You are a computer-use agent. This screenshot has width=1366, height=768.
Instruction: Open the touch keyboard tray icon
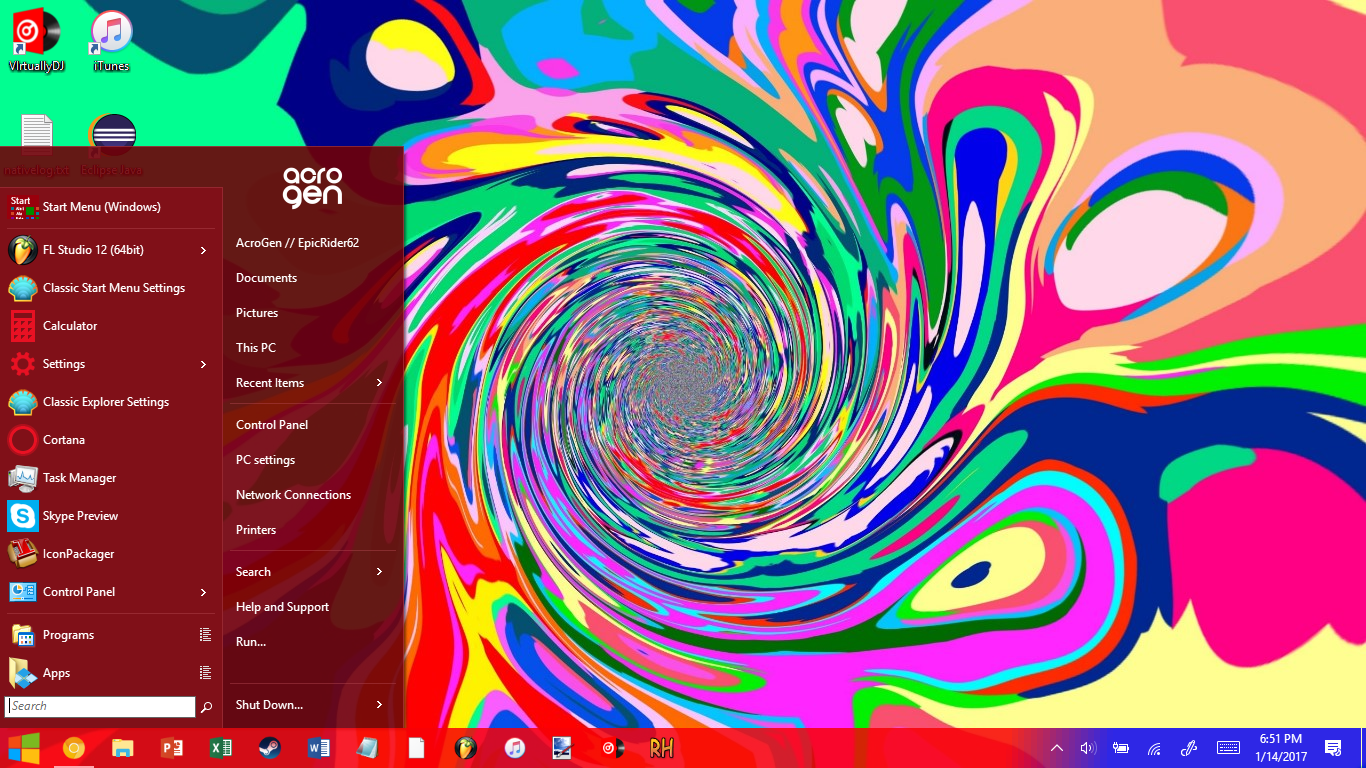coord(1229,748)
